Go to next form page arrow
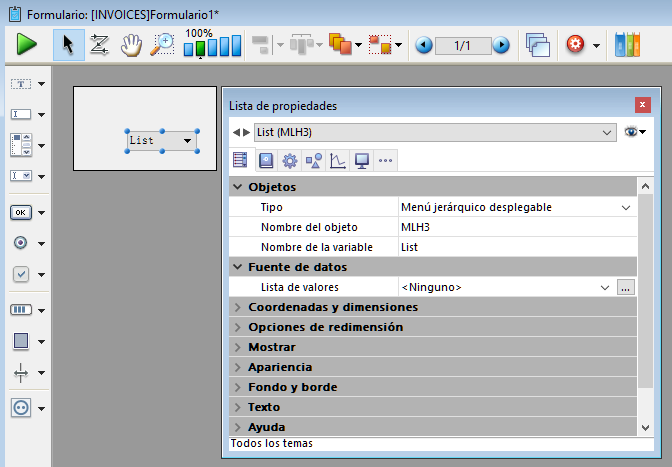 tap(501, 45)
